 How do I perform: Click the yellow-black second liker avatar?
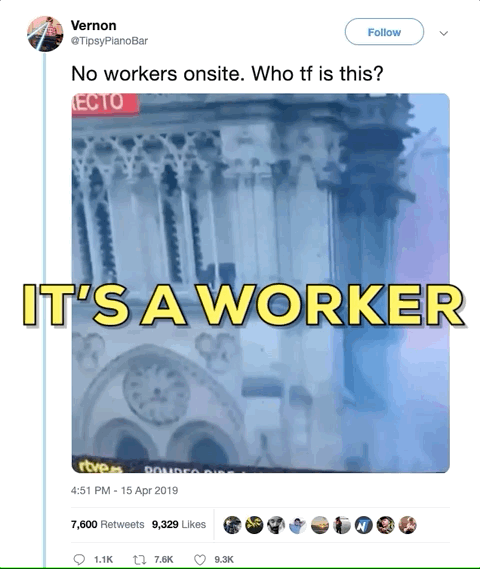(254, 525)
